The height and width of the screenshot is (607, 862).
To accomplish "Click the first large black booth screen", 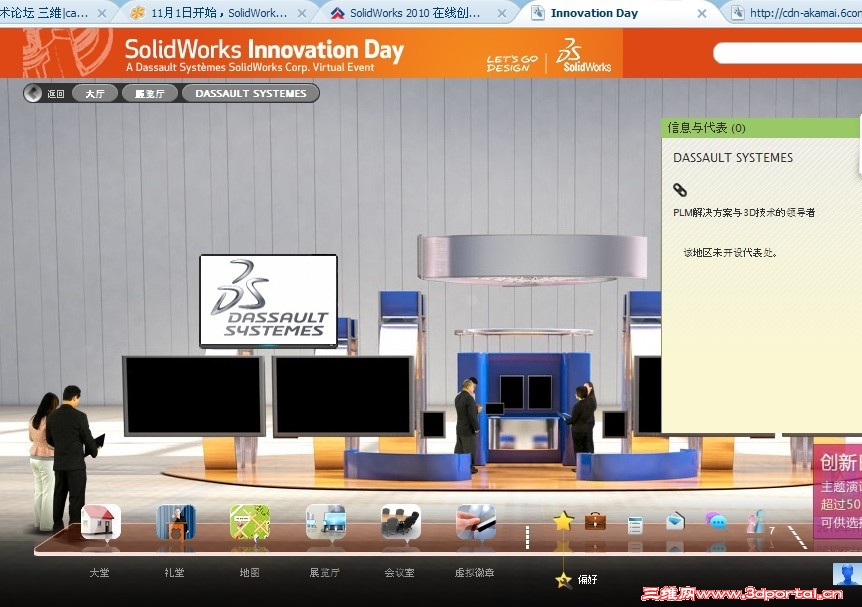I will (x=194, y=396).
